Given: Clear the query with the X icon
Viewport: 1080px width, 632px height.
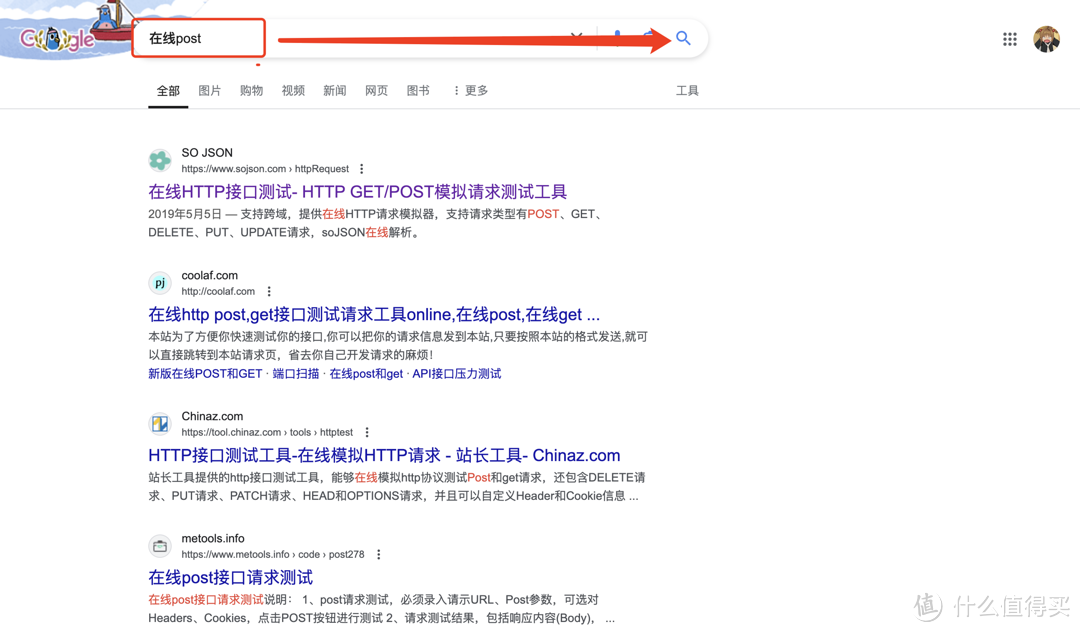Looking at the screenshot, I should 577,37.
